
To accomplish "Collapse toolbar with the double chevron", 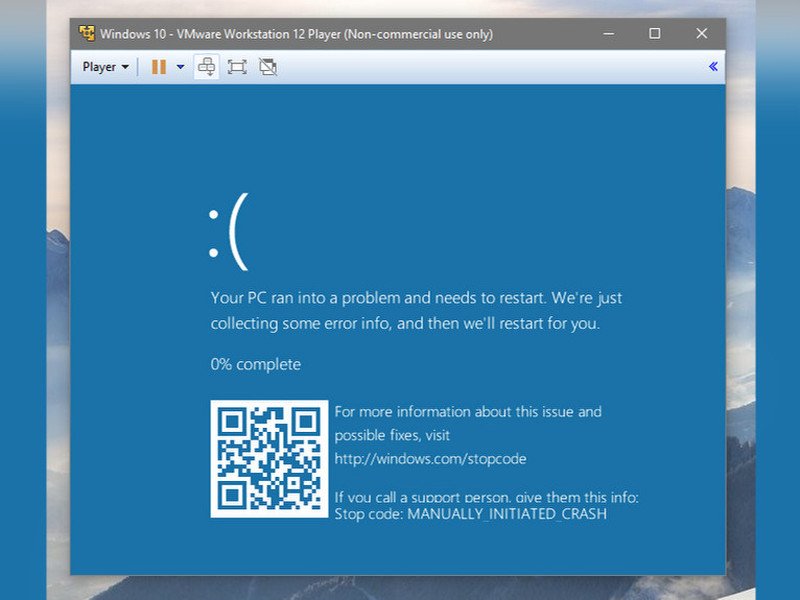I will (x=713, y=66).
